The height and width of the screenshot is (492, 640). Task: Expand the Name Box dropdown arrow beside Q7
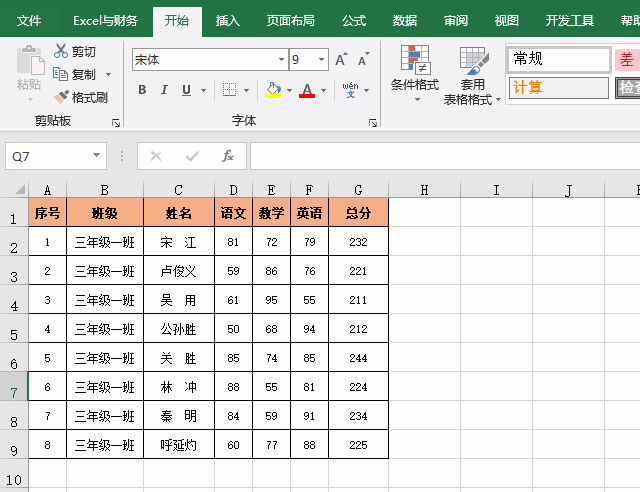(96, 155)
